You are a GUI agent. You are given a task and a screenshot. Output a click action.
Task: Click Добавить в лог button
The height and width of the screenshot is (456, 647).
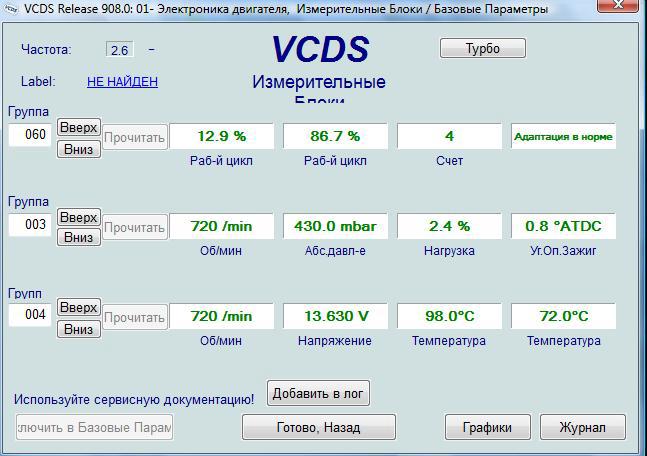tap(318, 394)
